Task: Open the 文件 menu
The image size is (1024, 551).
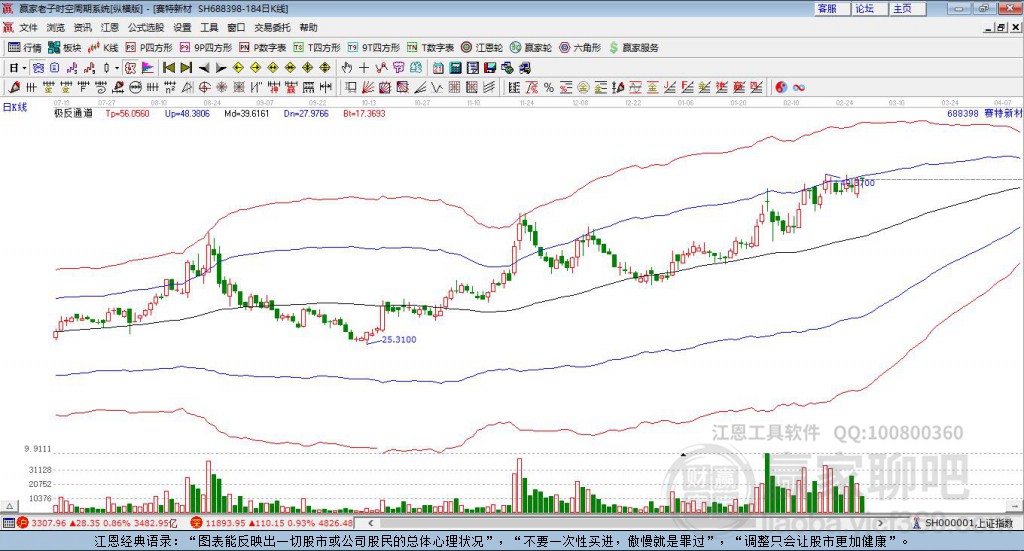Action: pos(29,27)
